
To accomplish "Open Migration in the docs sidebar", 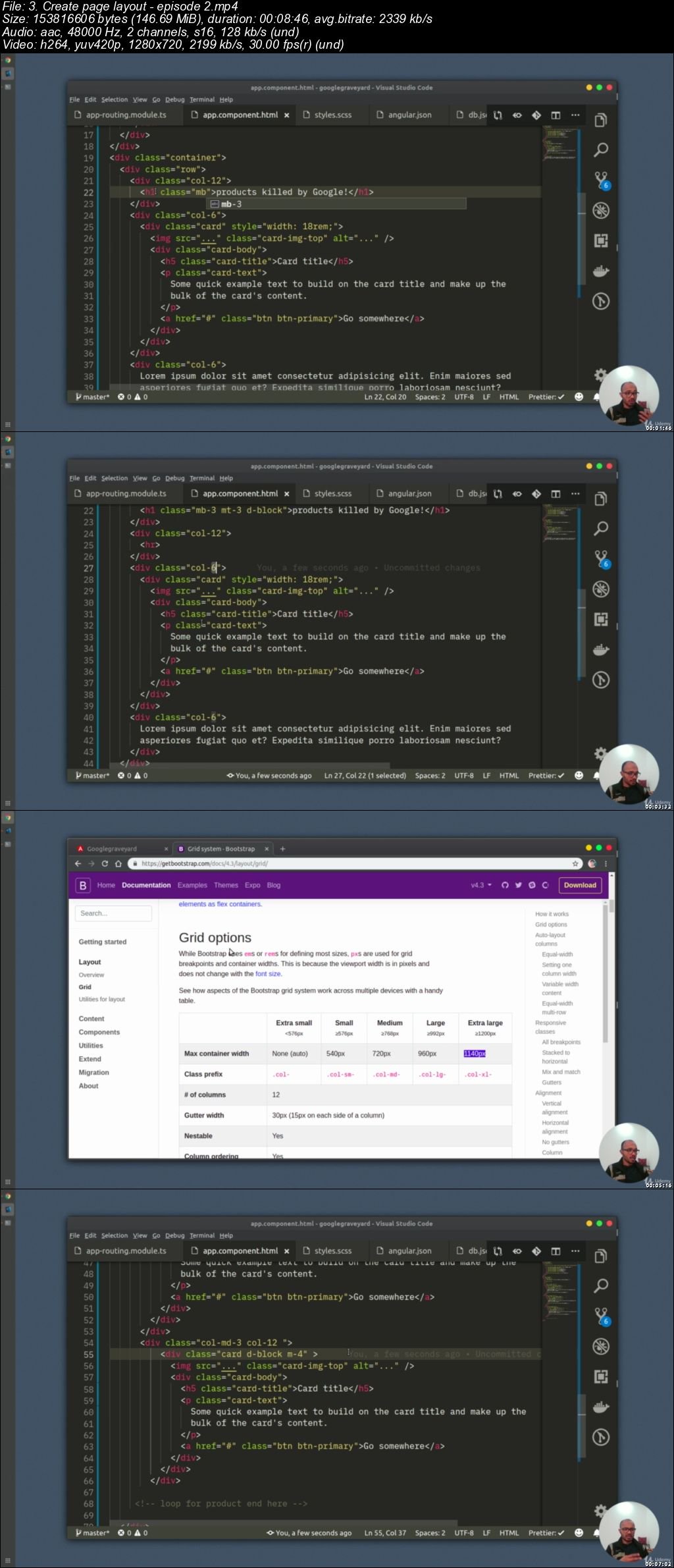I will point(94,1072).
